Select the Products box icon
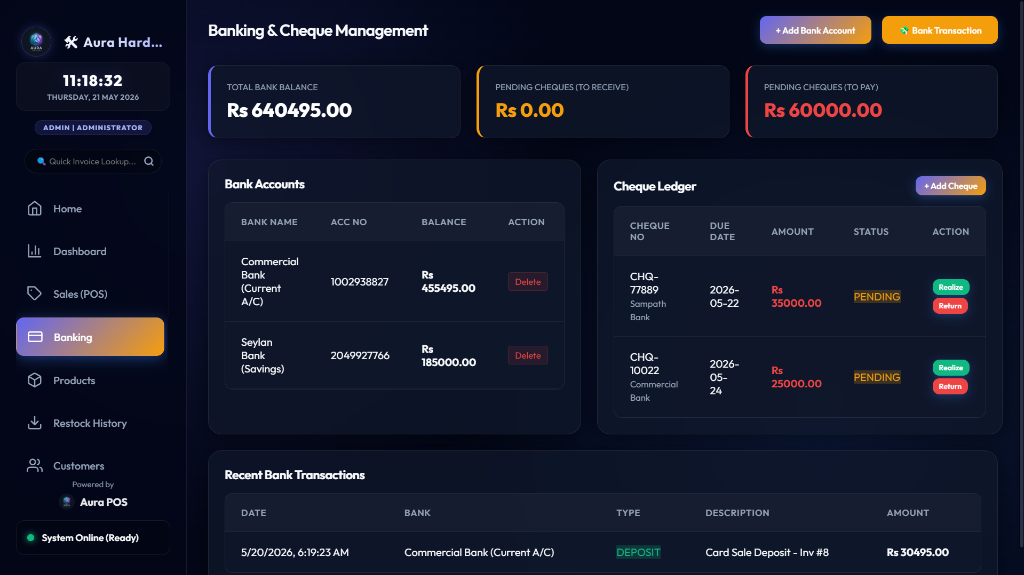The image size is (1024, 575). point(35,380)
